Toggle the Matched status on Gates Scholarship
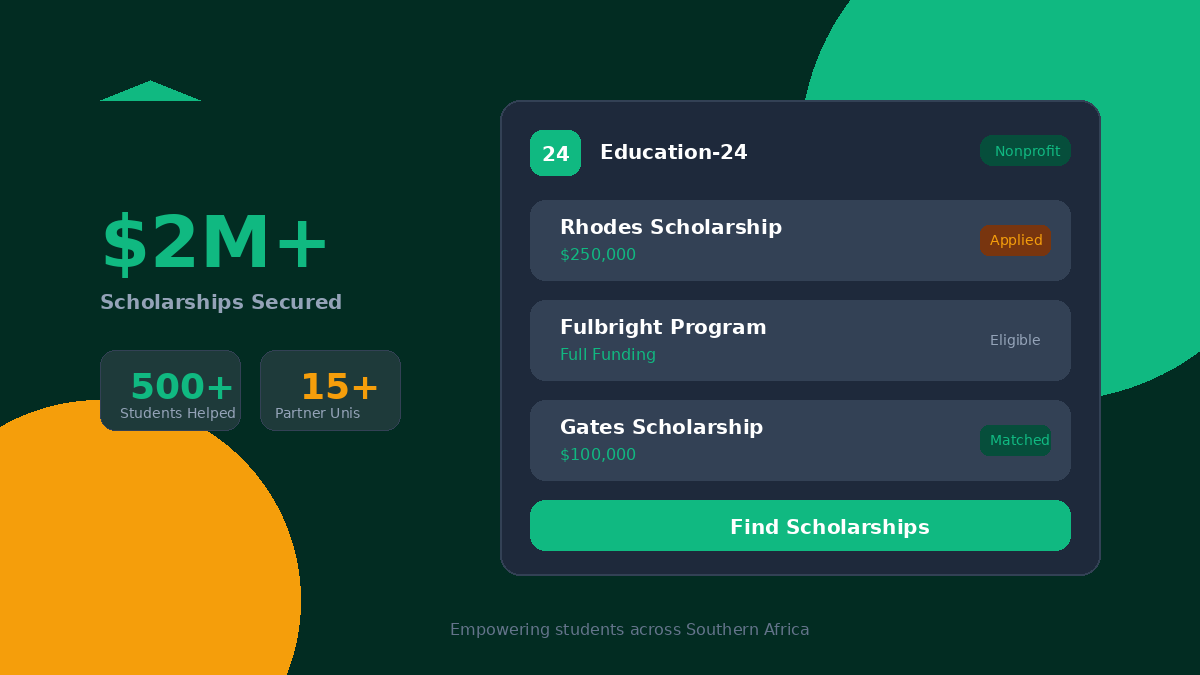The height and width of the screenshot is (675, 1200). click(1016, 440)
